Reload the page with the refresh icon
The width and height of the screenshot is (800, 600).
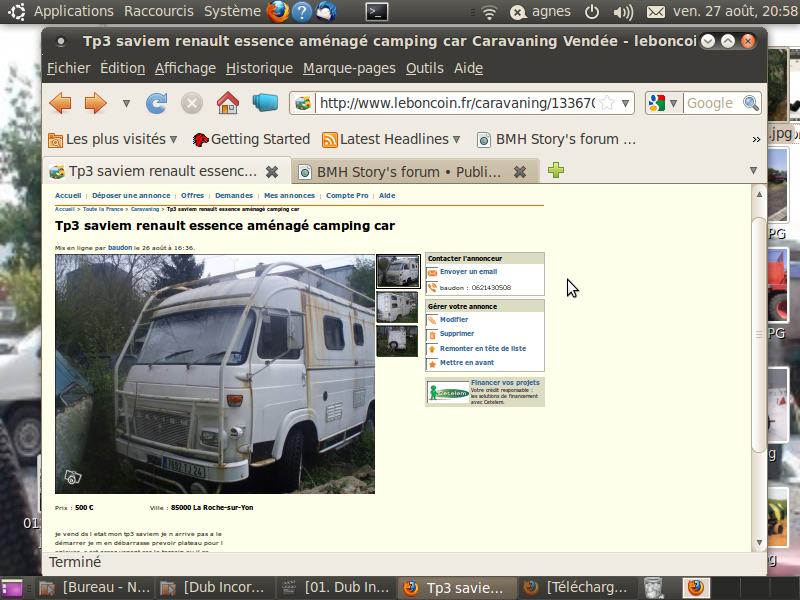pos(156,103)
